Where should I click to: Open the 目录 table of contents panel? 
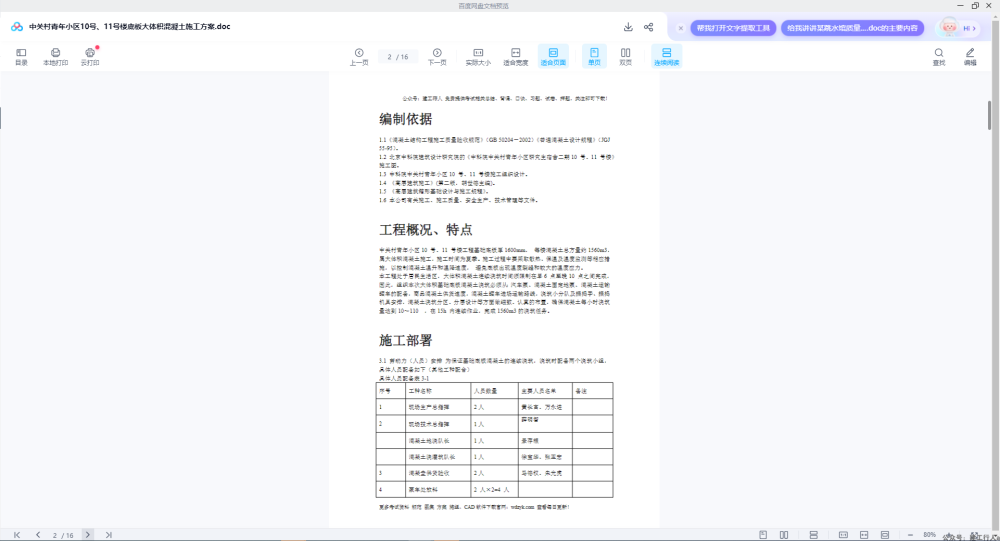click(x=21, y=57)
